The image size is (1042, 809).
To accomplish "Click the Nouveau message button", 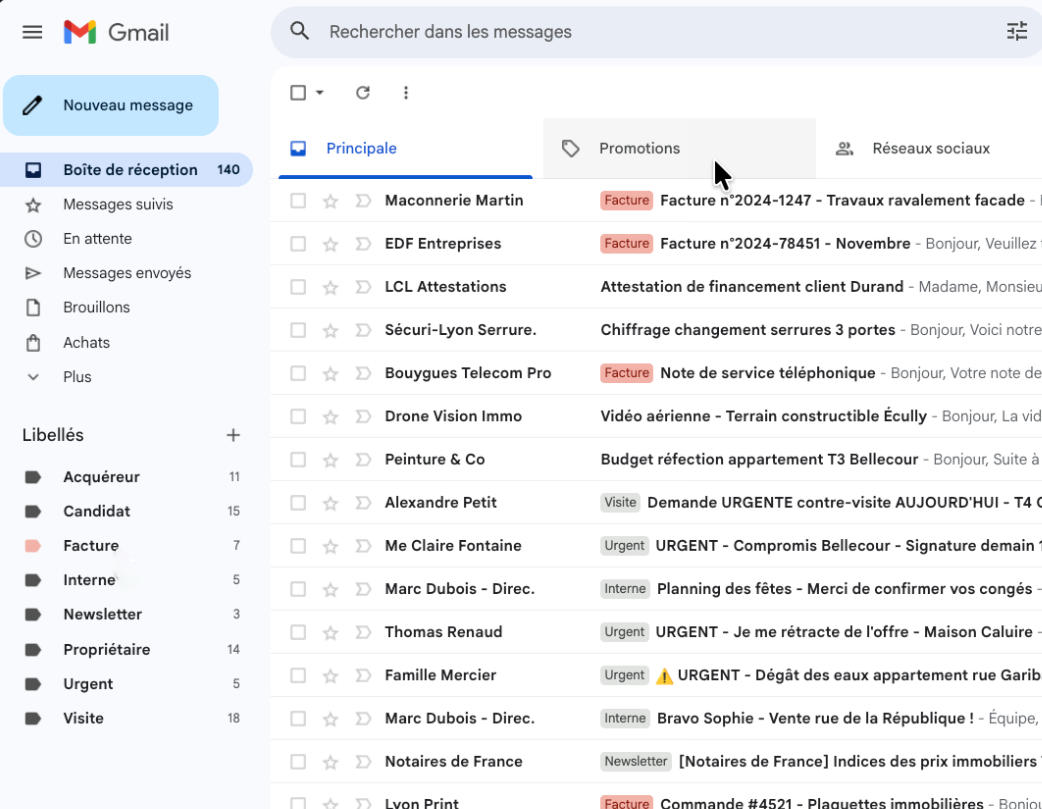I will click(111, 105).
